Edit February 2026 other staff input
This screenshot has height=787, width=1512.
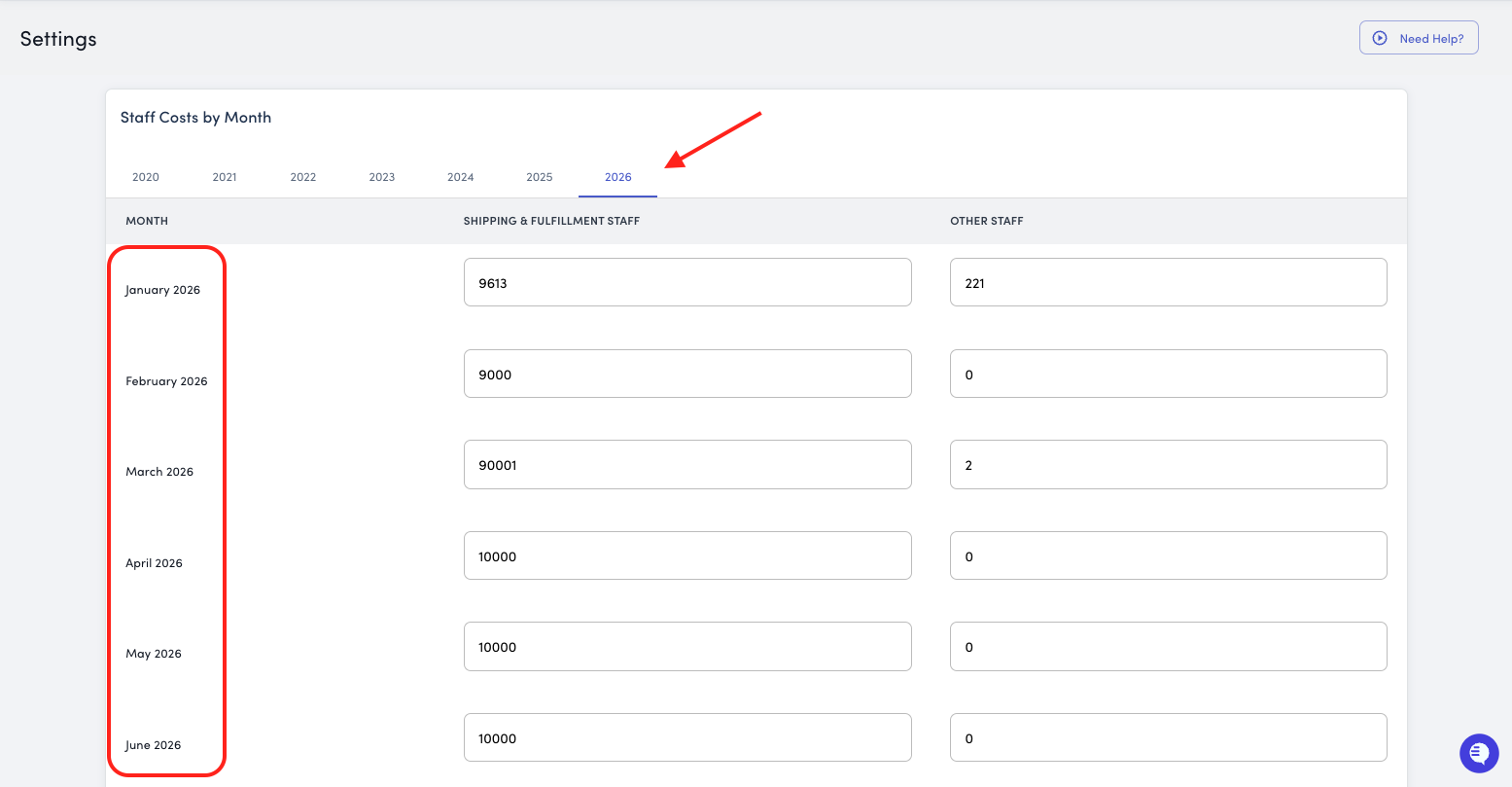coord(1168,375)
